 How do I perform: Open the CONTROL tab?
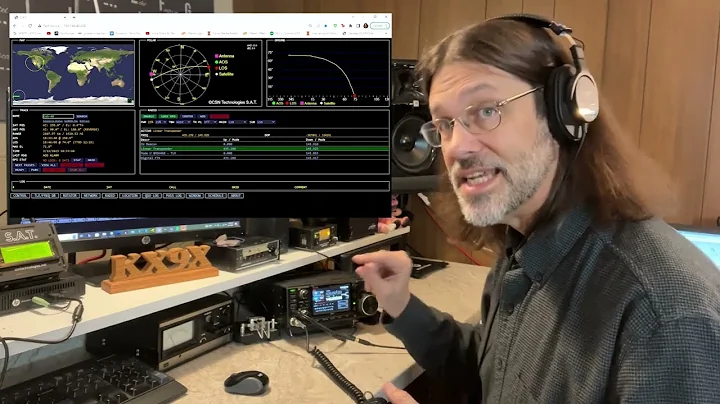pos(20,196)
